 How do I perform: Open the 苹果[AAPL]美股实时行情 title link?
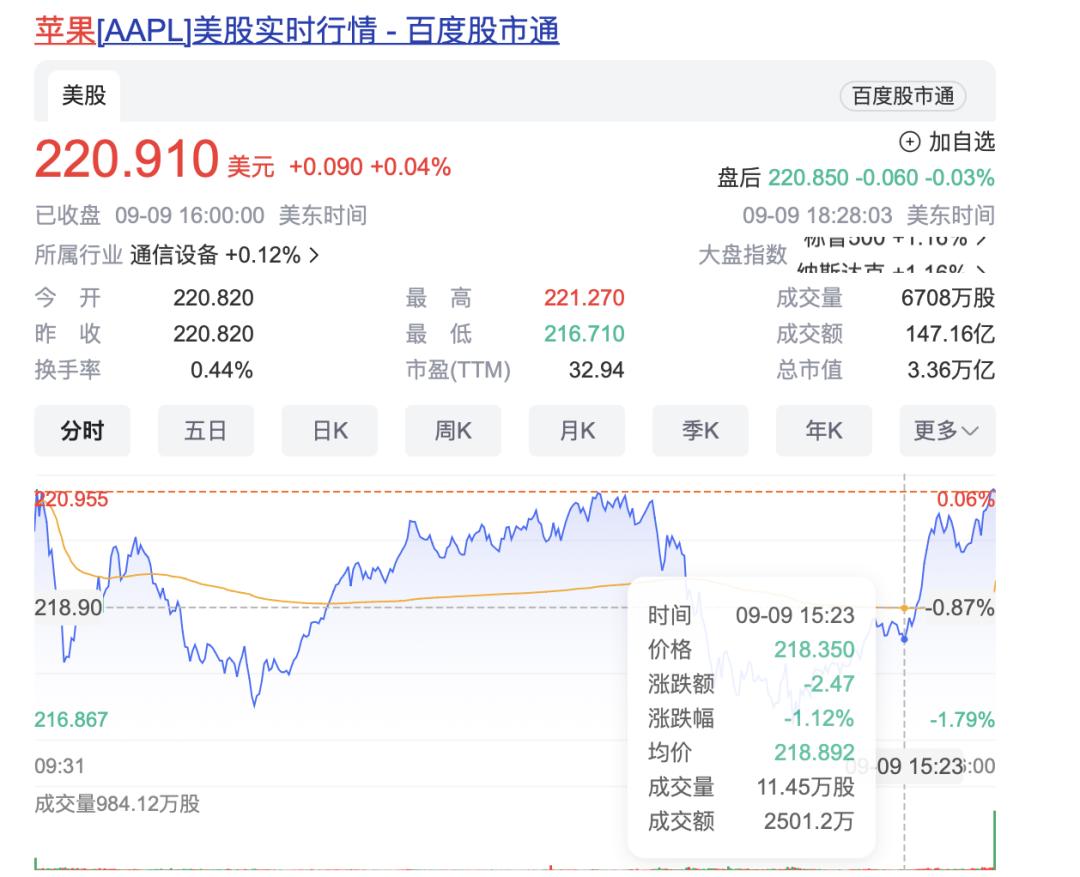click(297, 31)
